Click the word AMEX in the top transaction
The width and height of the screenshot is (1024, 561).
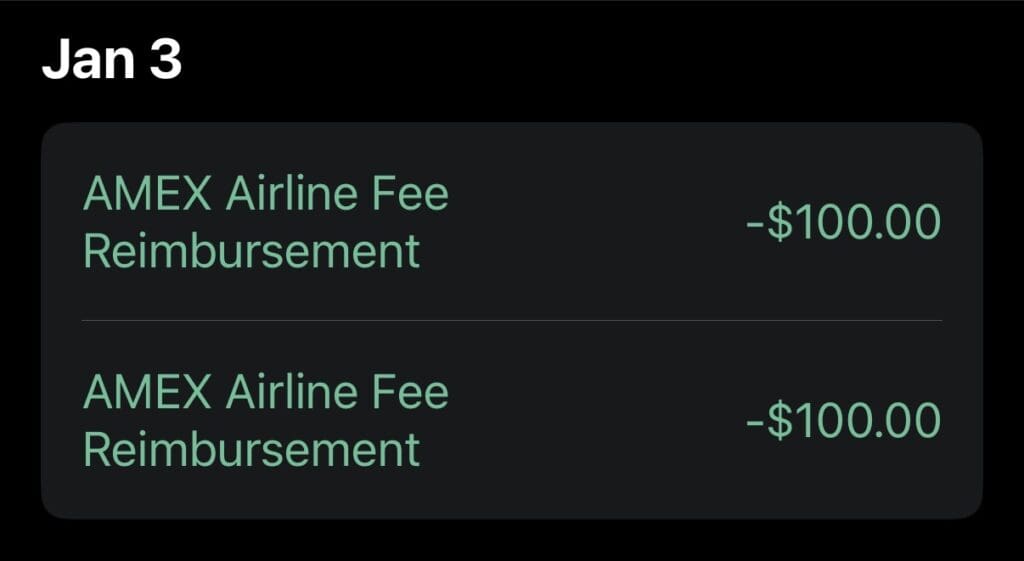147,194
